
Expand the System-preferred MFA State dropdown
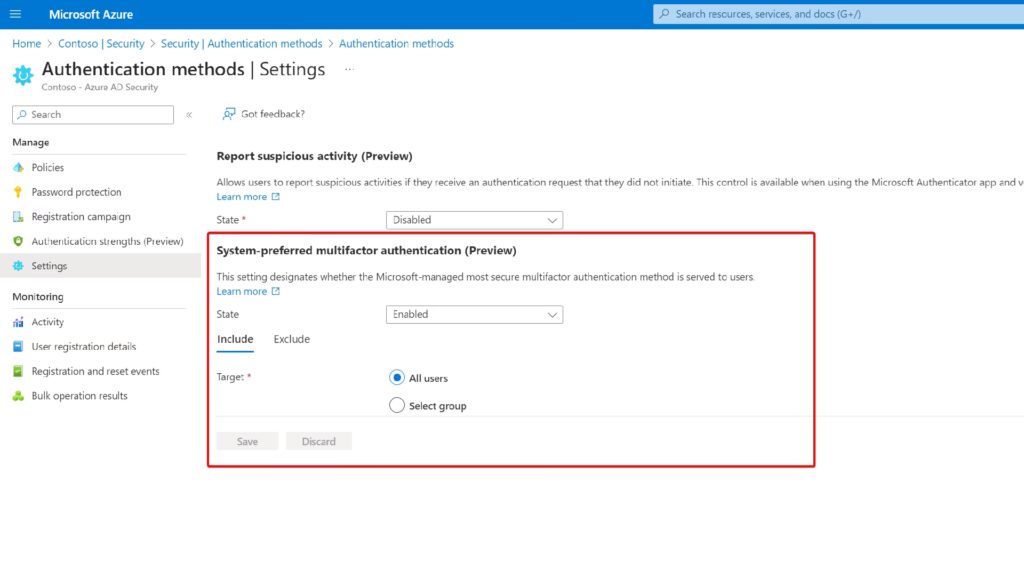[474, 314]
